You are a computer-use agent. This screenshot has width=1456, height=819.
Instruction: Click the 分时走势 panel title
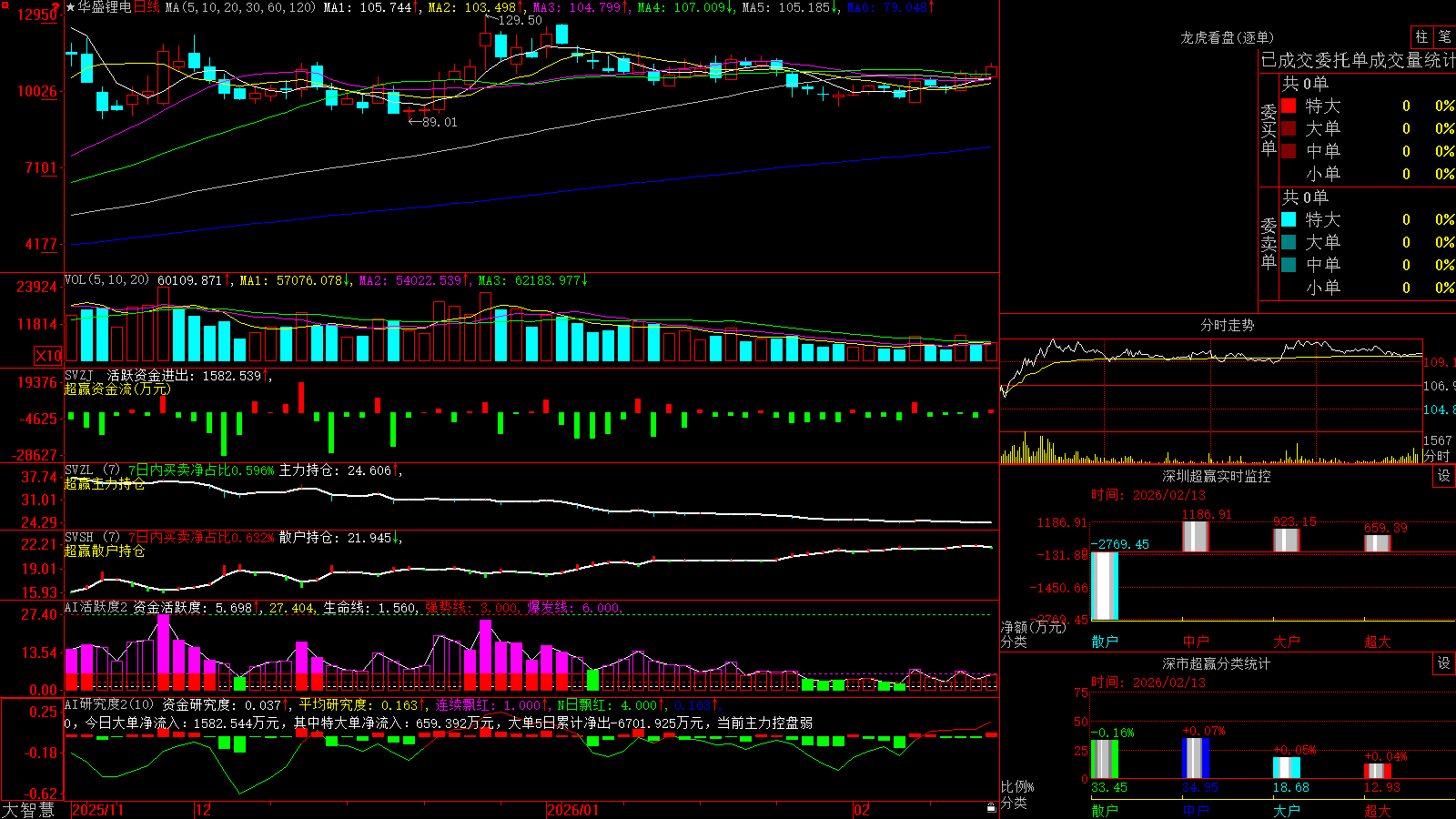[x=1227, y=325]
